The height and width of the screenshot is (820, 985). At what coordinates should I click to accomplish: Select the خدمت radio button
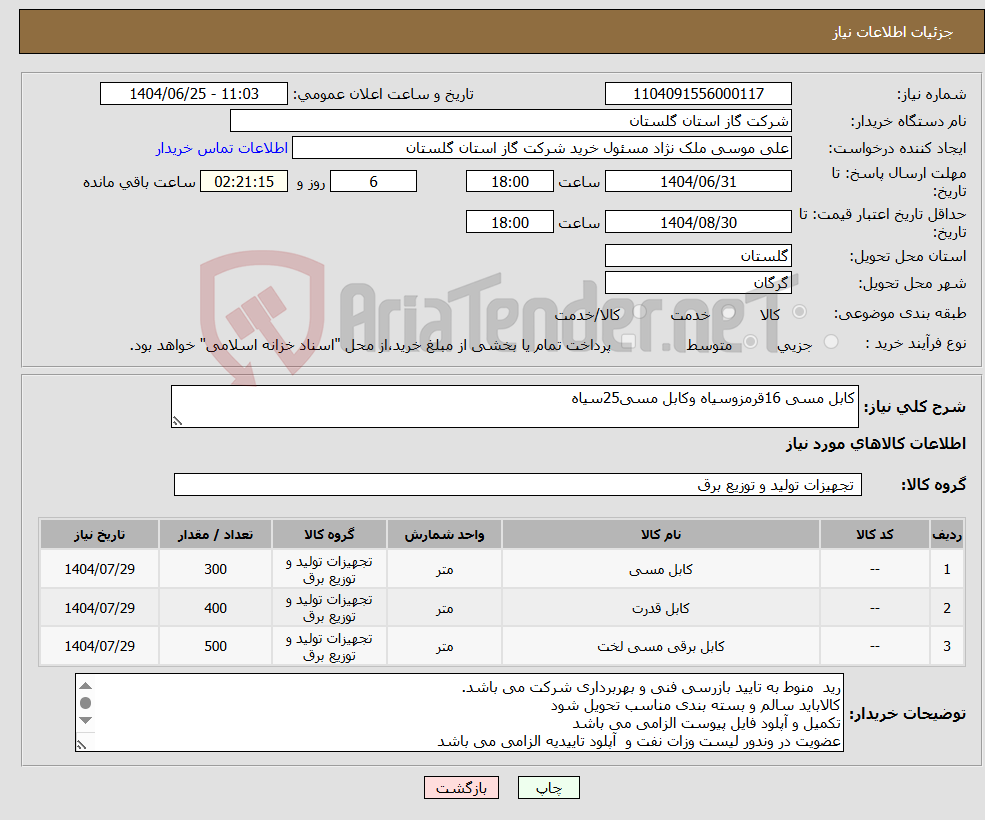[727, 311]
